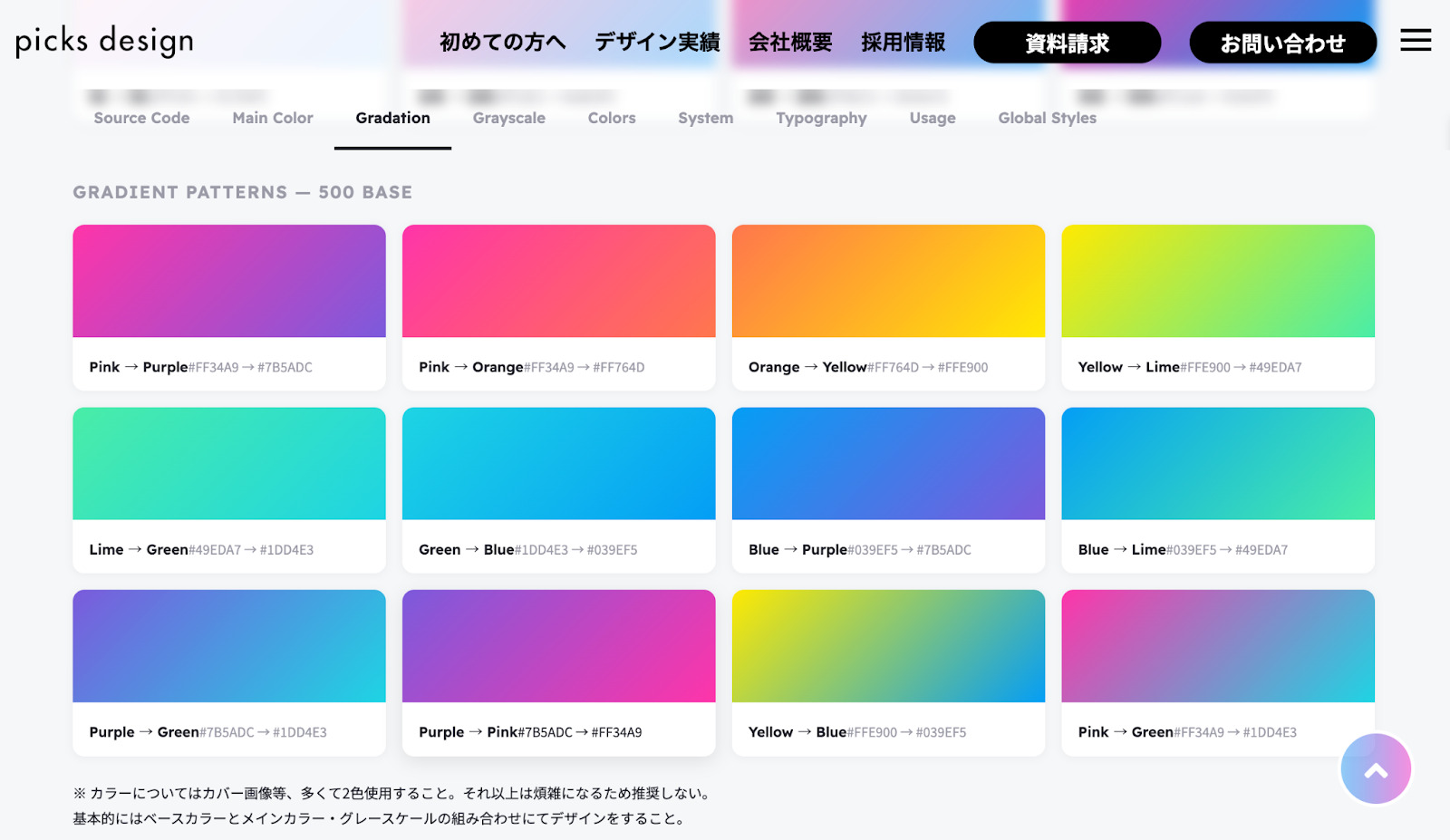
Task: Open the Source Code tab
Action: [x=141, y=118]
